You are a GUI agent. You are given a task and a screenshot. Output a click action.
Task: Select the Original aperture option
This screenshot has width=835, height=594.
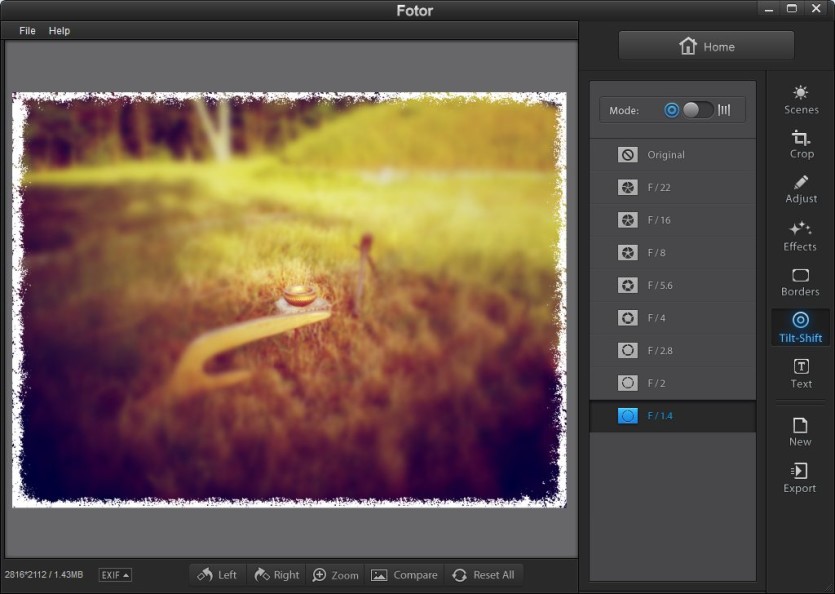[673, 155]
